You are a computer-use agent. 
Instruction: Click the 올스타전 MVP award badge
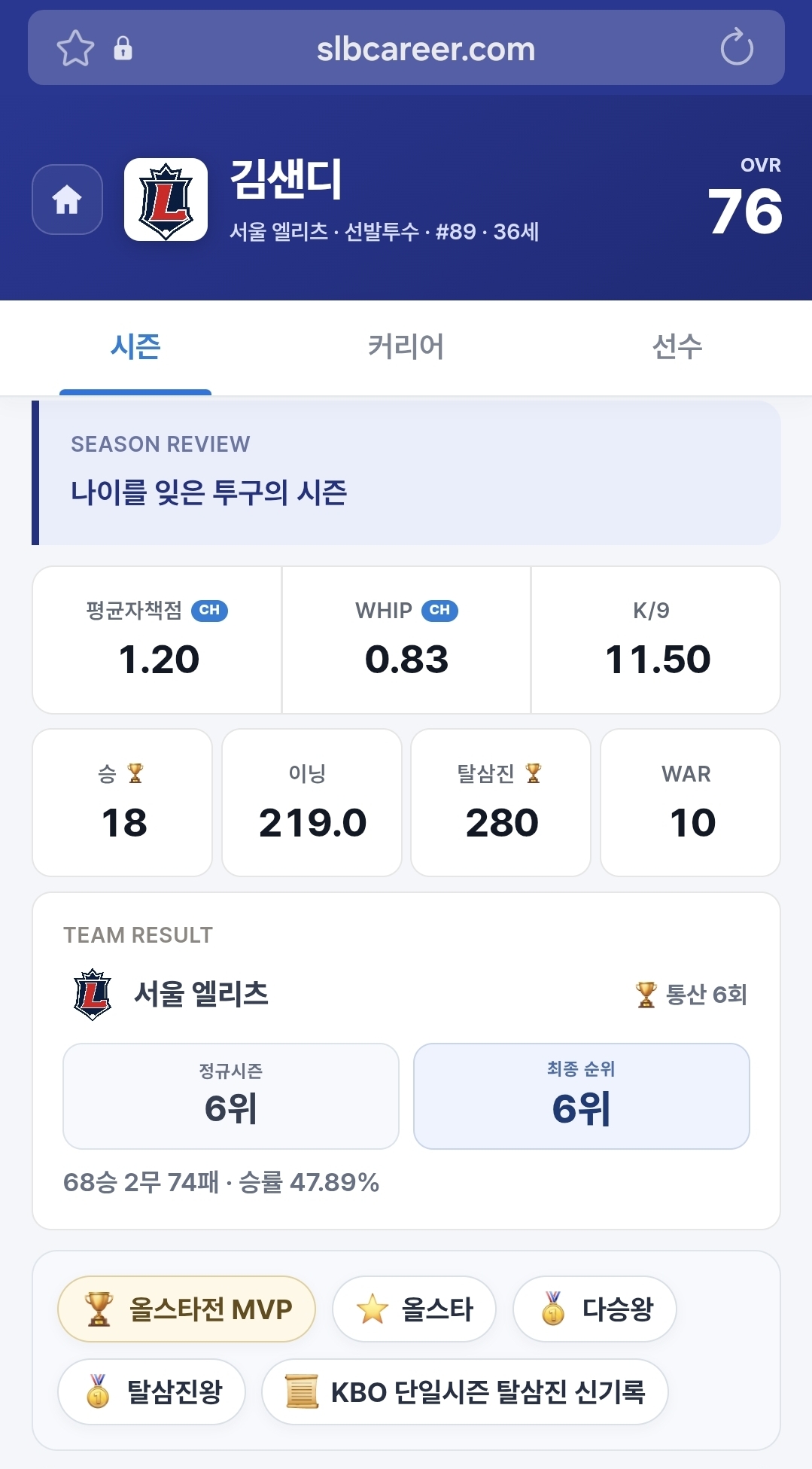tap(187, 1309)
